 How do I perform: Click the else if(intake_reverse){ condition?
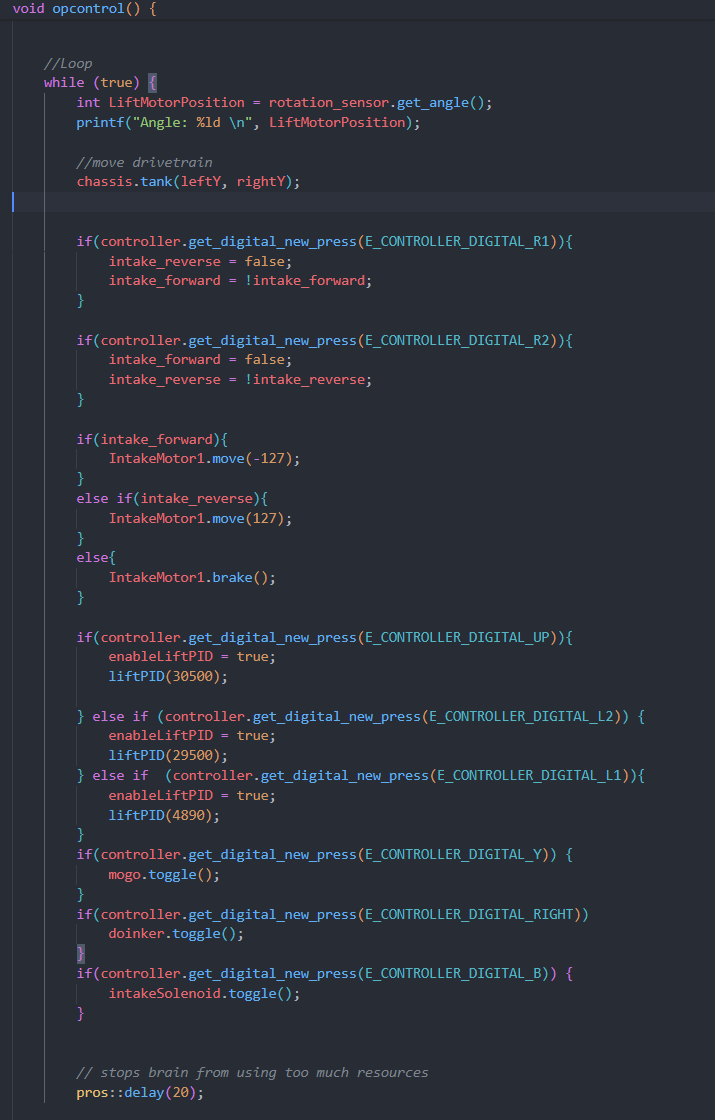coord(172,499)
